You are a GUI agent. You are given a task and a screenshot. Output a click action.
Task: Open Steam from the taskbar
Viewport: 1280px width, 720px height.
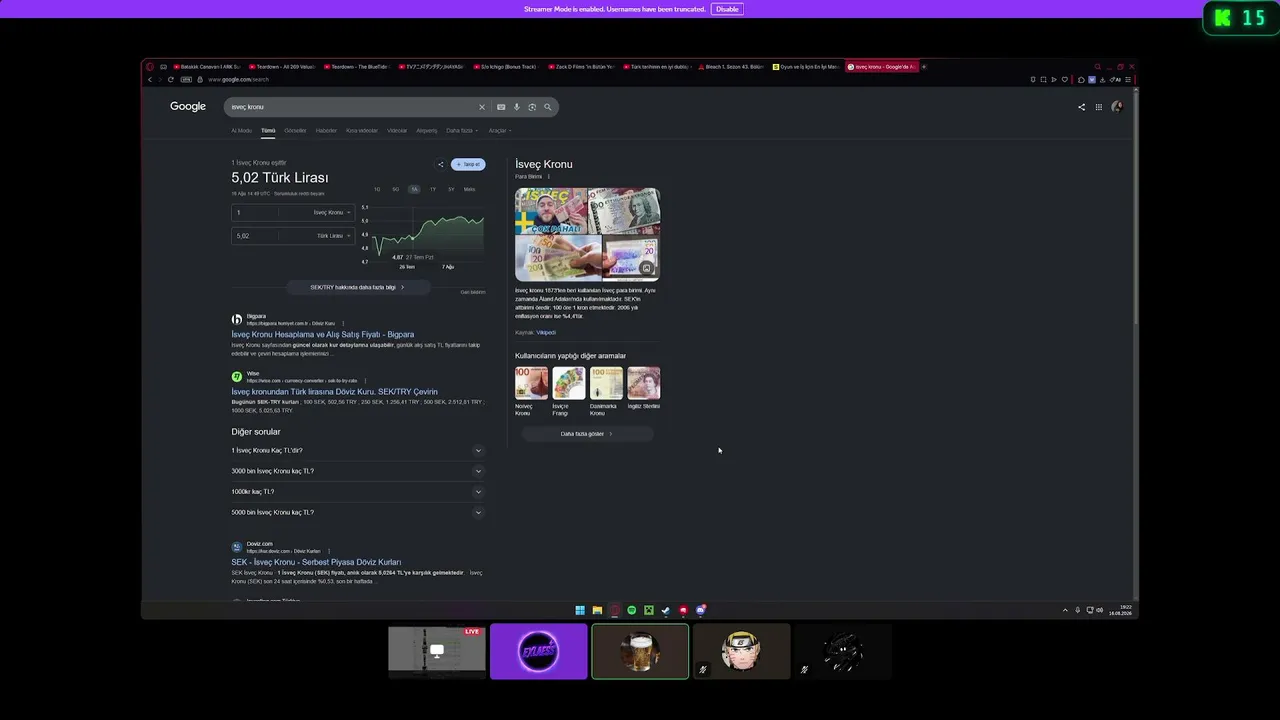point(666,610)
